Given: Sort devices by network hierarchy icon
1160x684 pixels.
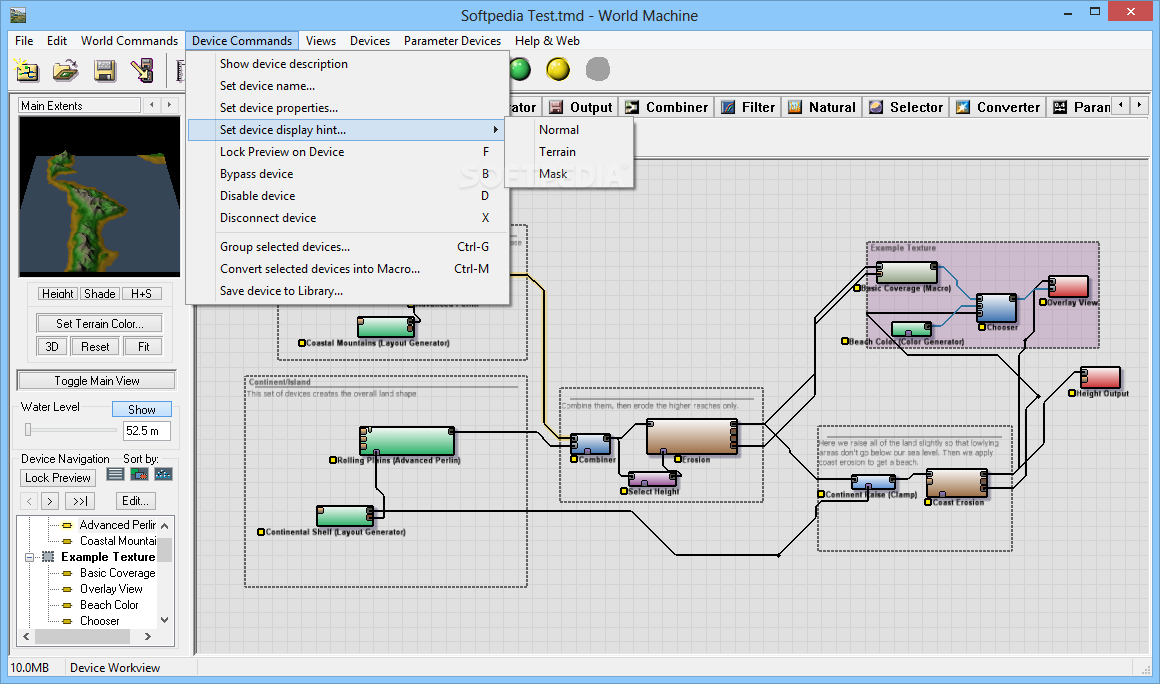Looking at the screenshot, I should [x=163, y=474].
